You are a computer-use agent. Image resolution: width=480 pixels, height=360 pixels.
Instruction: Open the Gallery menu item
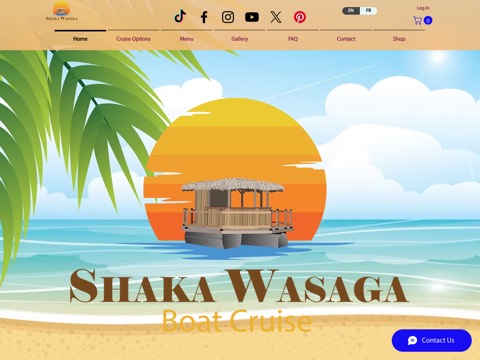(240, 39)
